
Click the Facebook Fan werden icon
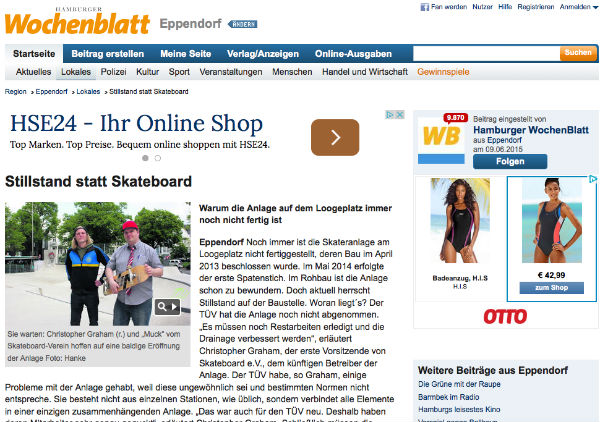click(423, 6)
